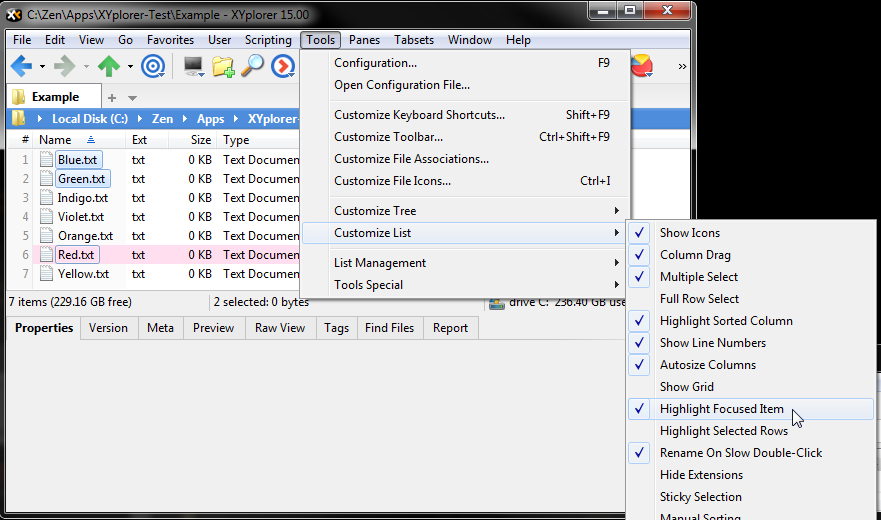Enable Full Row Select option

coord(699,299)
